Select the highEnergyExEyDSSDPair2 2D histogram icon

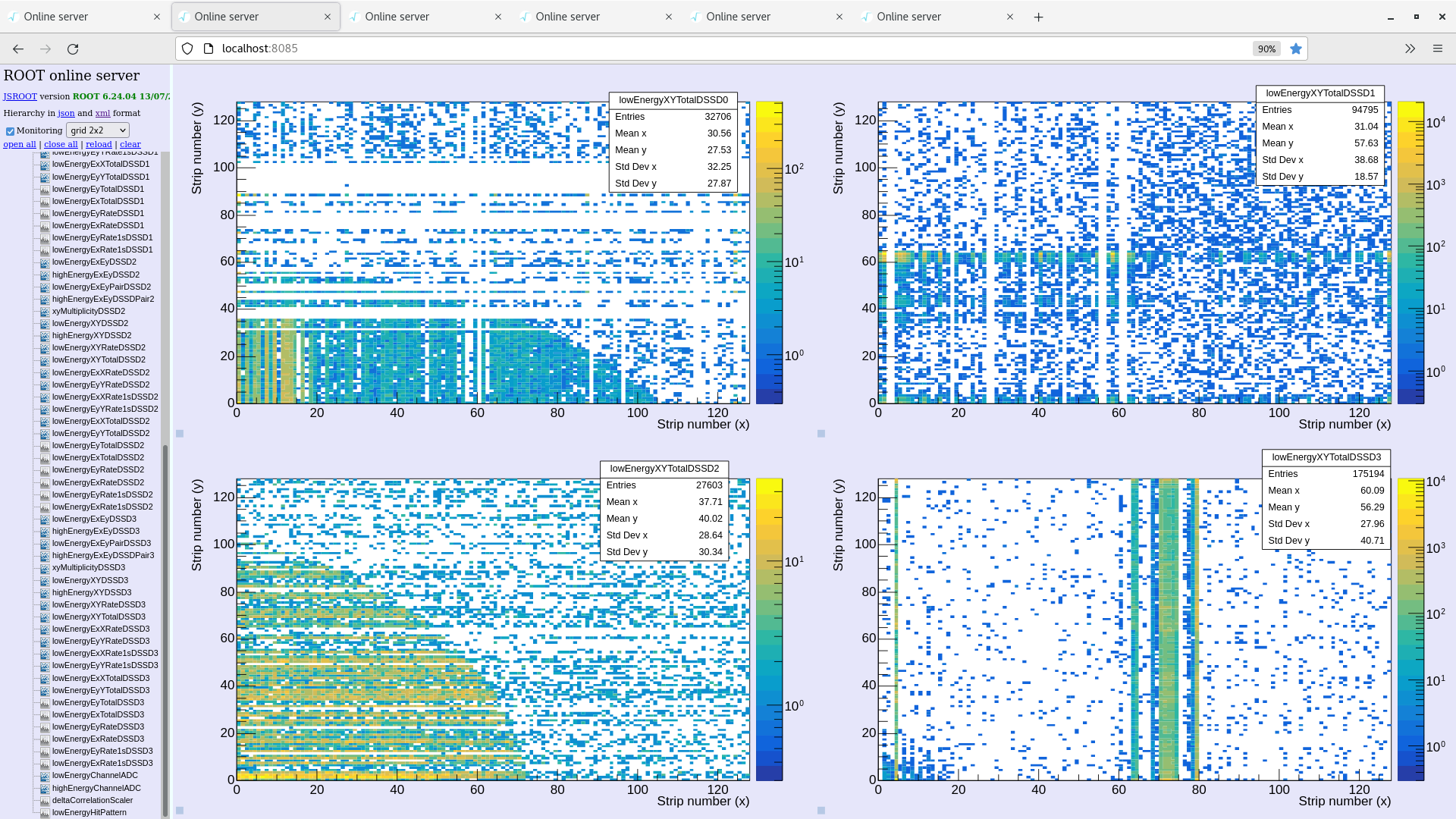tap(45, 299)
